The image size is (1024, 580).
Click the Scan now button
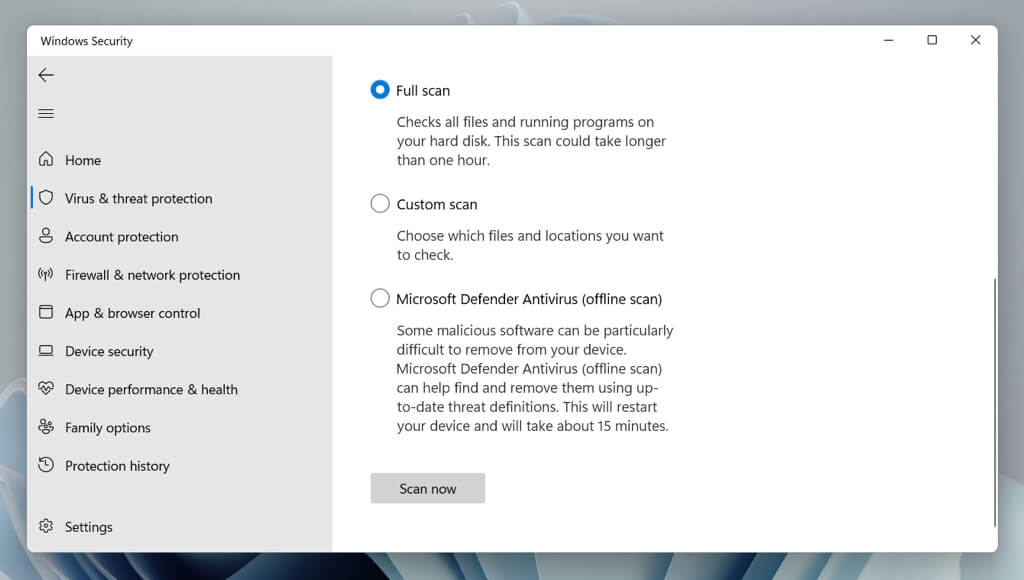coord(428,488)
